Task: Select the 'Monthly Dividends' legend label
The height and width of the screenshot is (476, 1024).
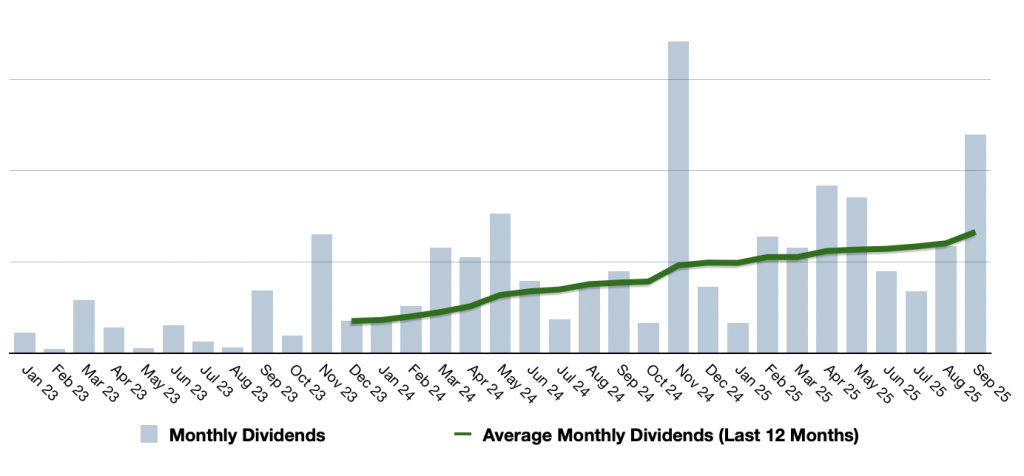Action: [x=247, y=436]
